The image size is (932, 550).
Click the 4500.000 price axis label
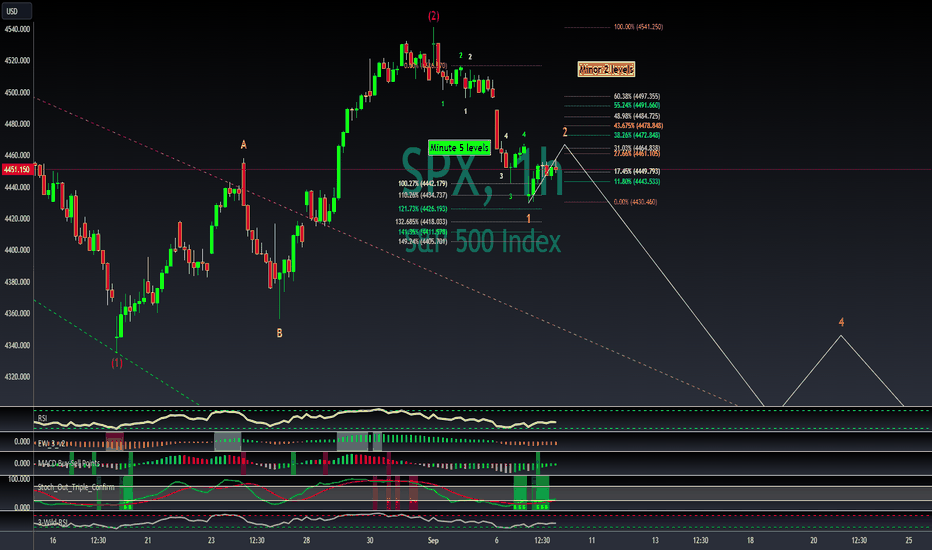coord(17,93)
